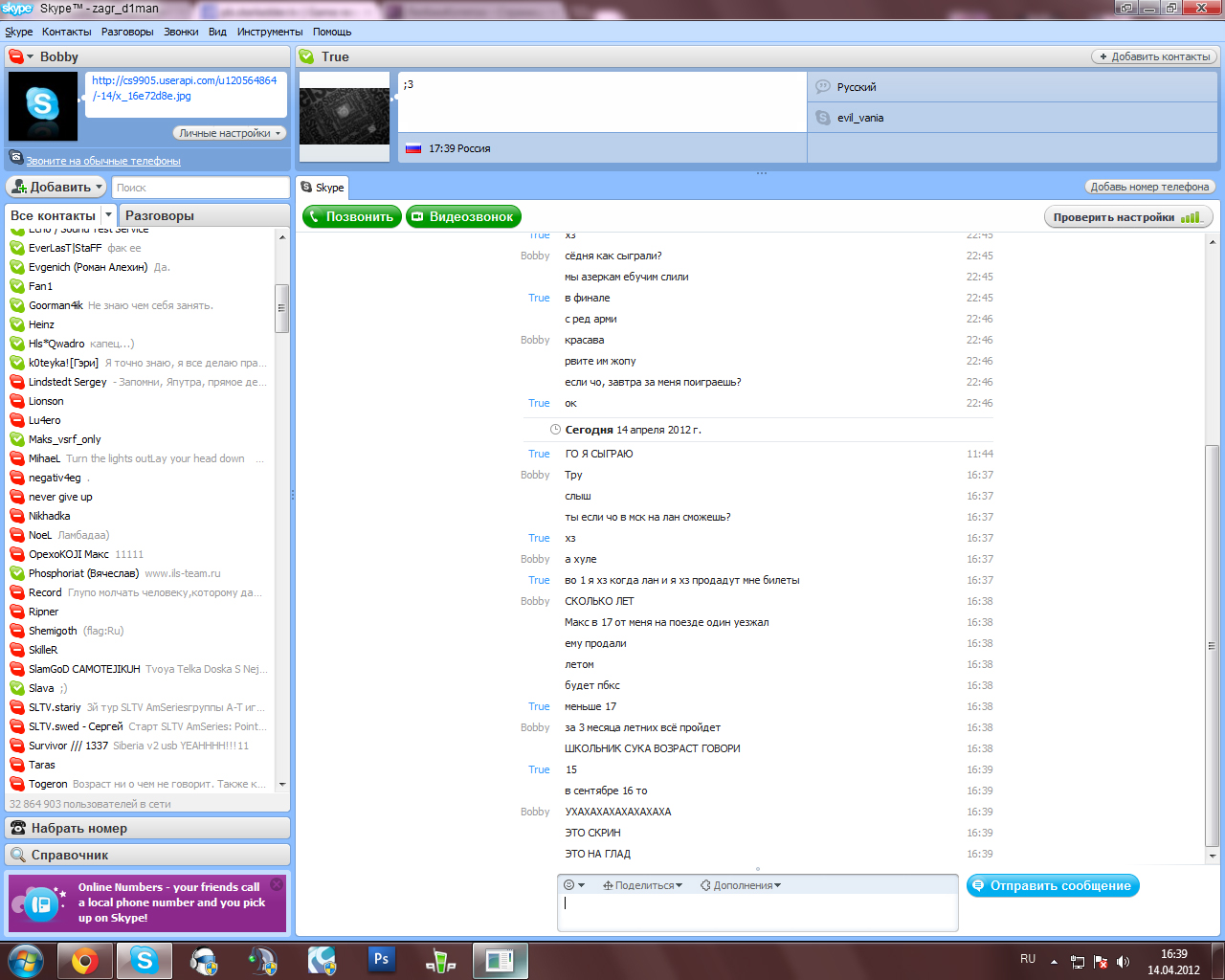This screenshot has width=1225, height=980.
Task: Click the Windows Start orb
Action: click(26, 960)
